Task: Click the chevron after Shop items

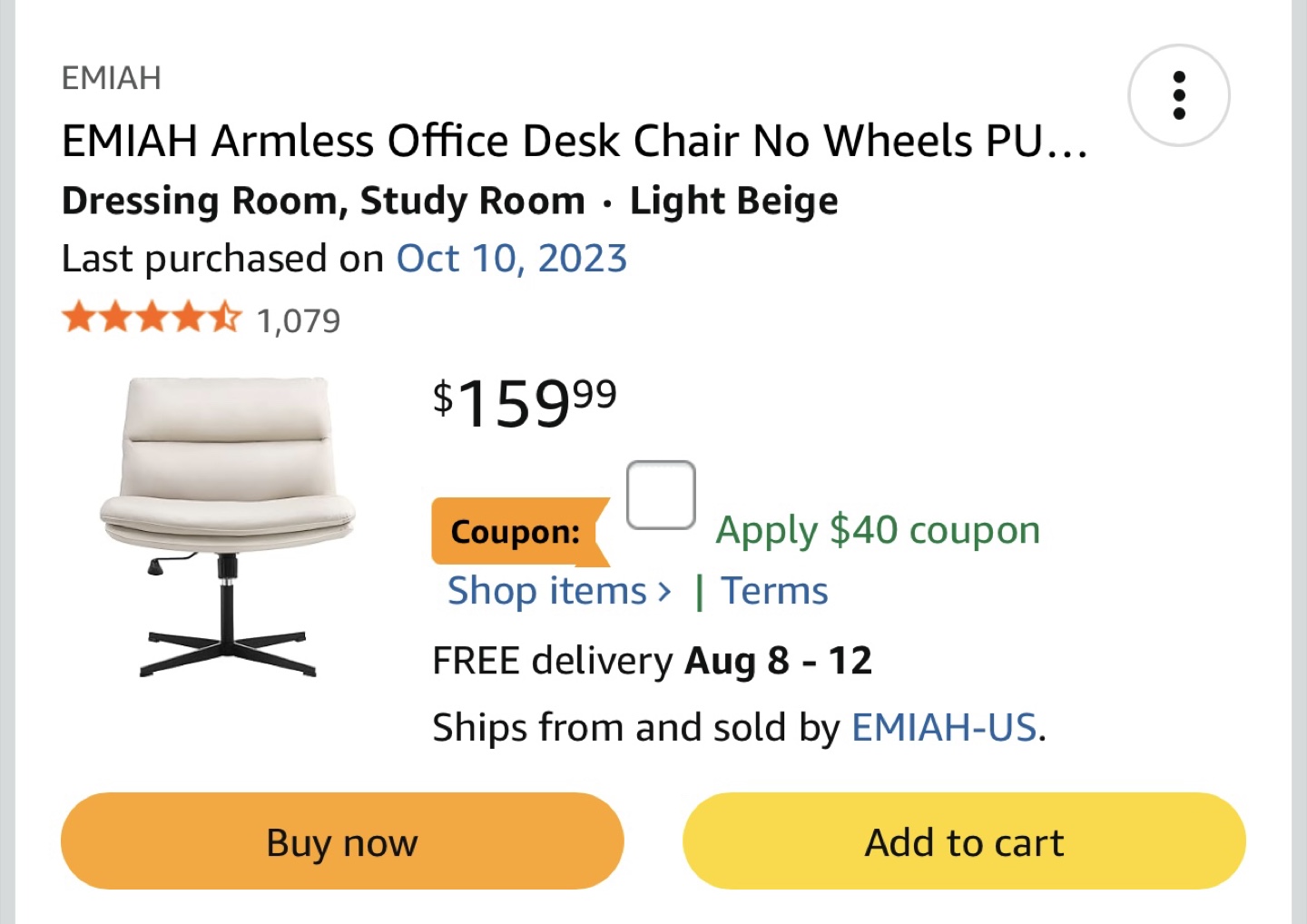Action: 665,592
